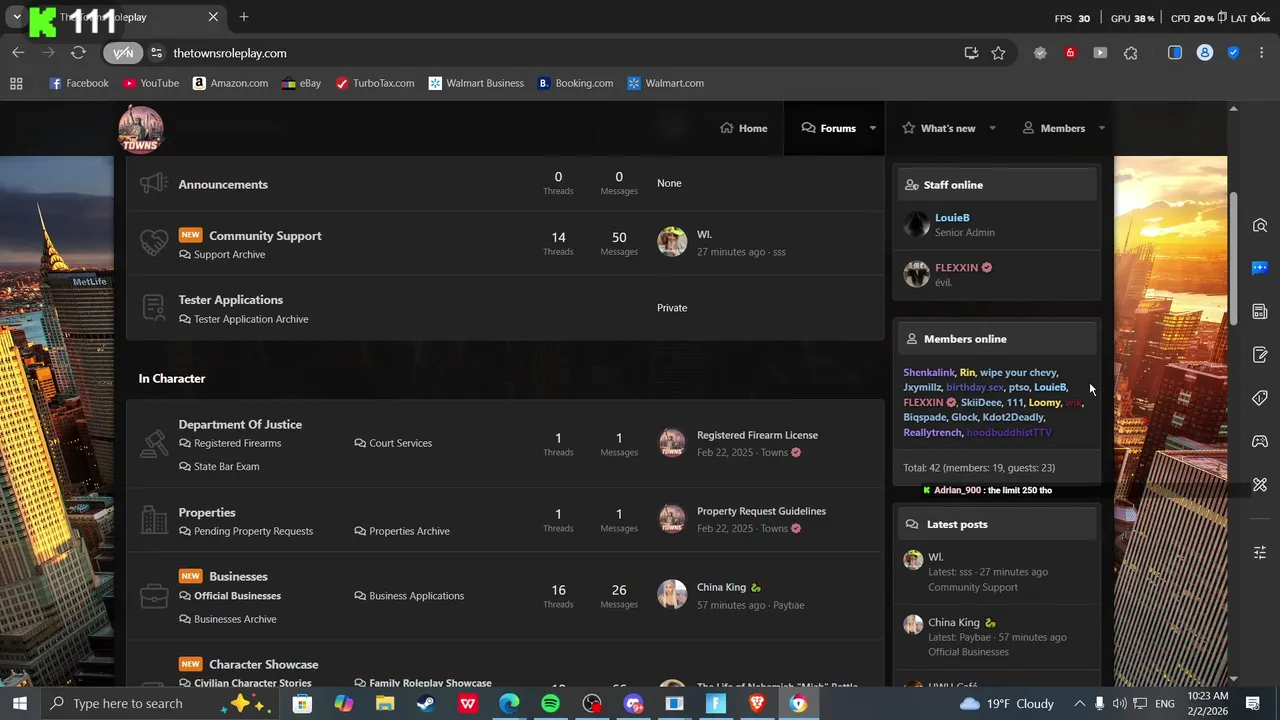Go back using the browser back arrow
Viewport: 1280px width, 720px height.
point(18,53)
